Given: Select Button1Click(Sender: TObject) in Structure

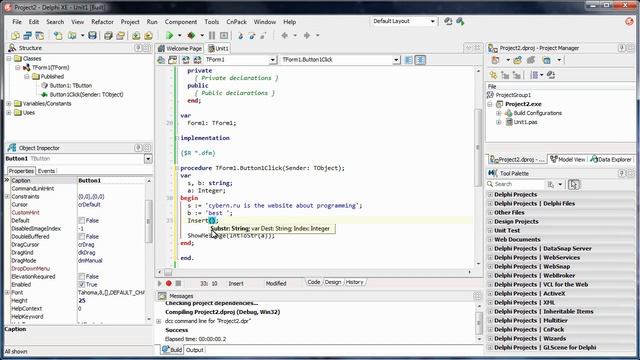Looking at the screenshot, I should [86, 95].
